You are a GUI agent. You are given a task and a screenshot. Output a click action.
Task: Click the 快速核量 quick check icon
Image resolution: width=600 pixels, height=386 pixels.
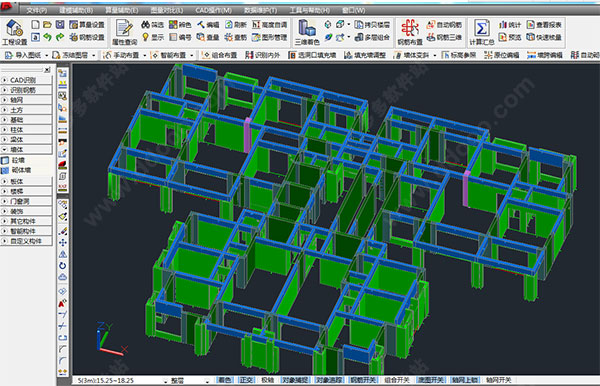[x=531, y=37]
